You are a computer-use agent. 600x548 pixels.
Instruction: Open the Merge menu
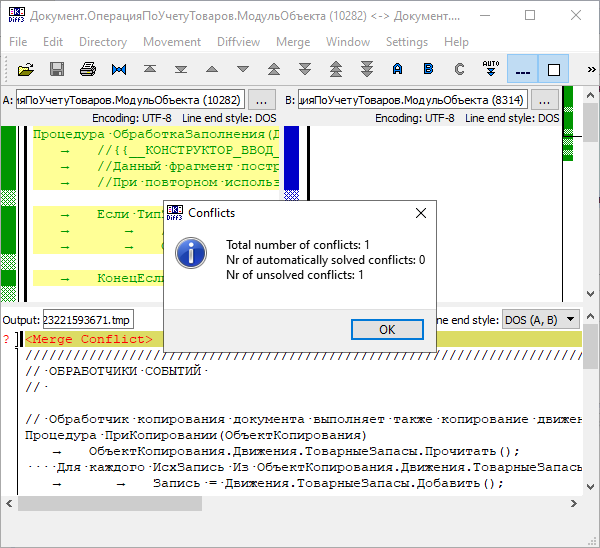point(292,42)
